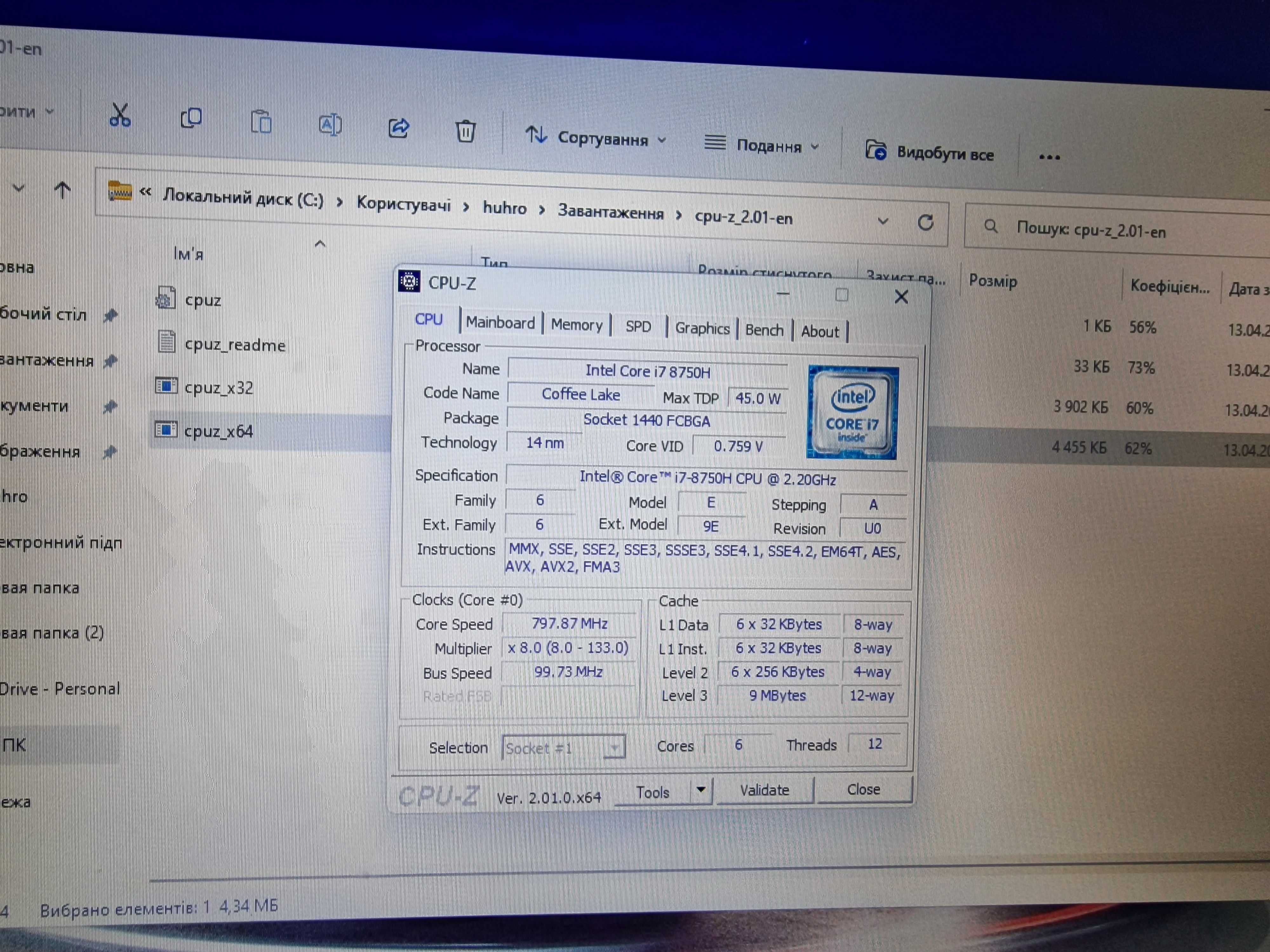This screenshot has width=1270, height=952.
Task: Open the Сортування sort dropdown
Action: (x=596, y=137)
